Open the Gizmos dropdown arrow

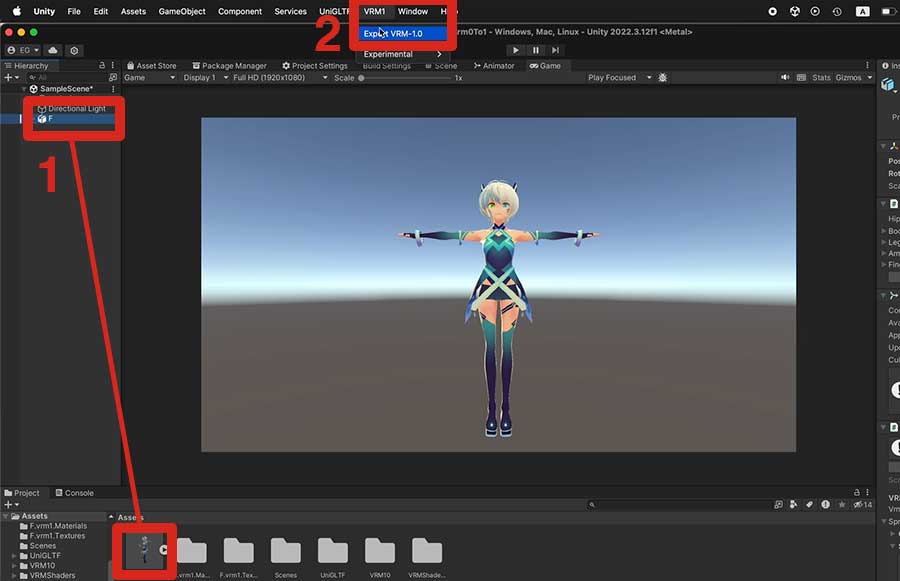pyautogui.click(x=870, y=78)
